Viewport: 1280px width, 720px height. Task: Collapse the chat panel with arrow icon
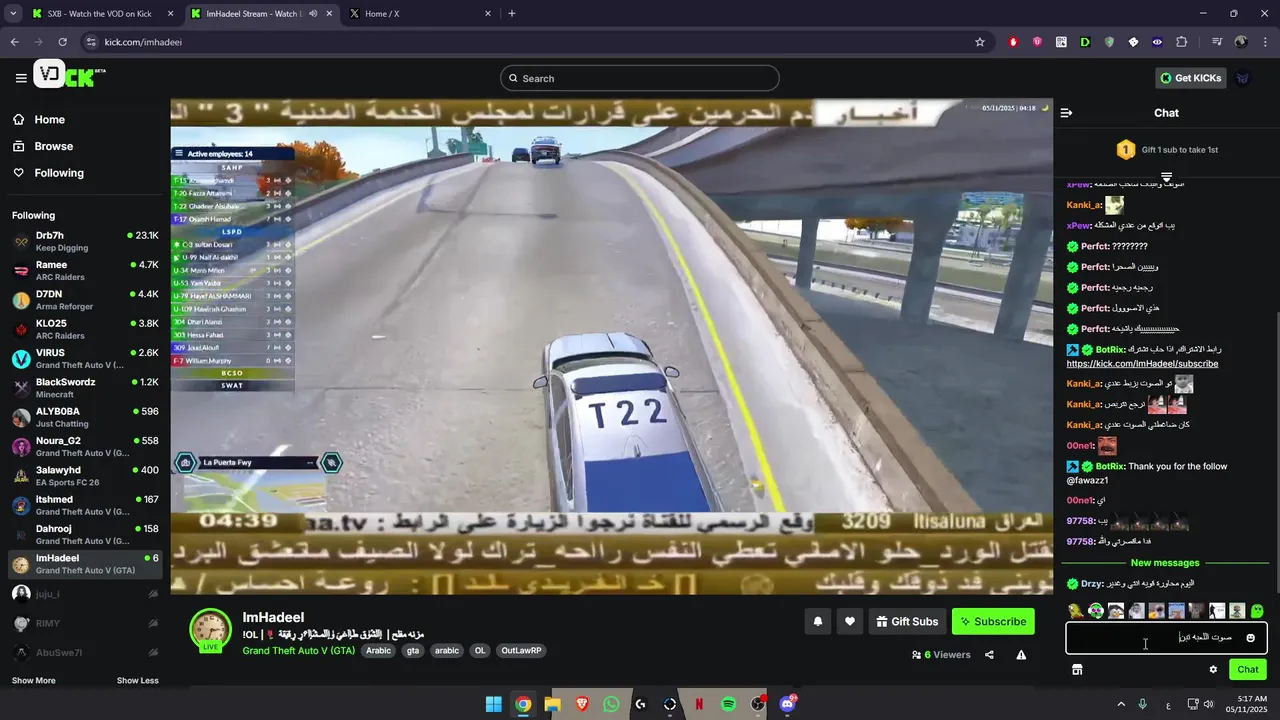coord(1066,113)
